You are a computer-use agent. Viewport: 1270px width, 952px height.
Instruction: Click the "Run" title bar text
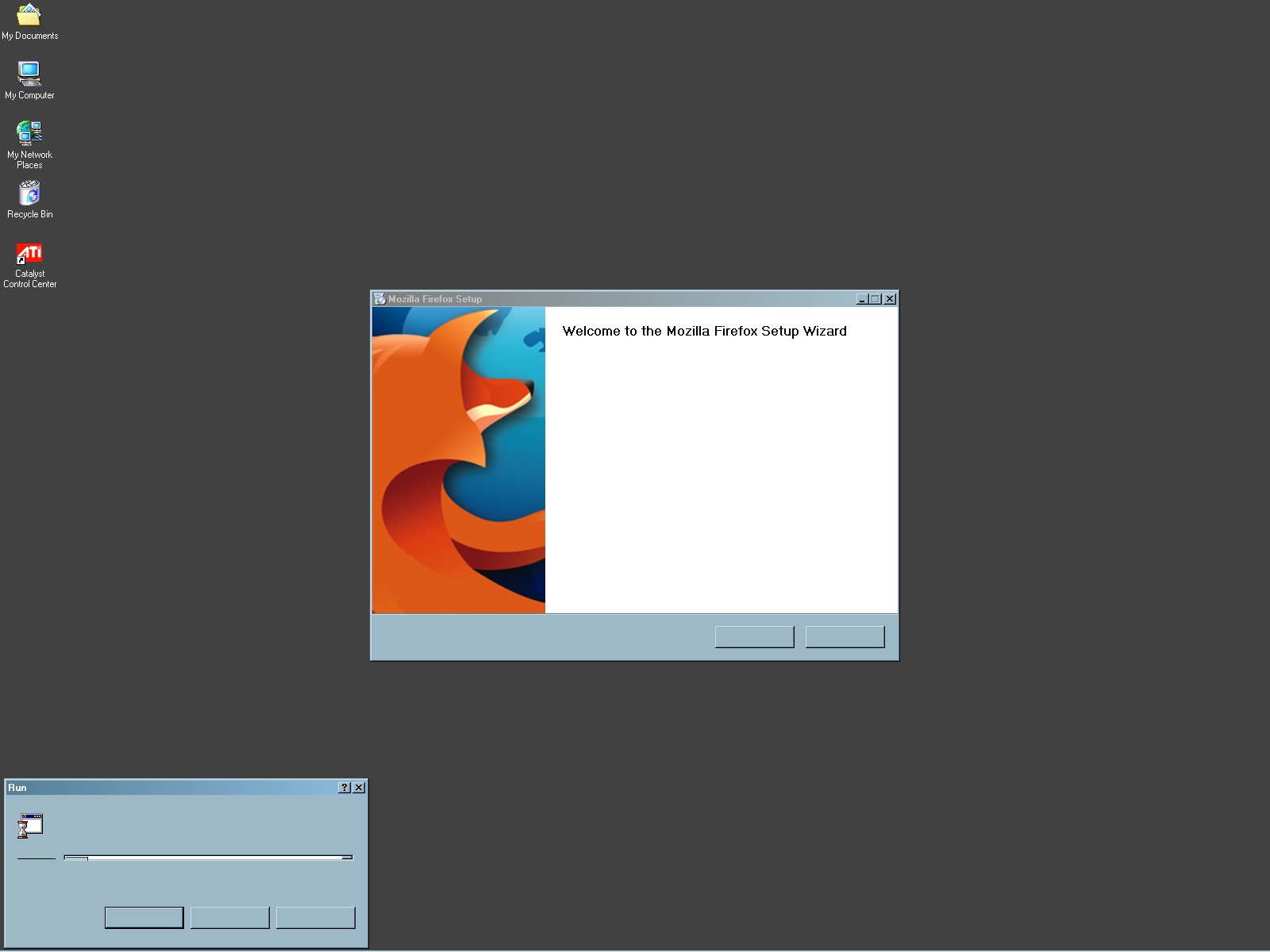[17, 788]
